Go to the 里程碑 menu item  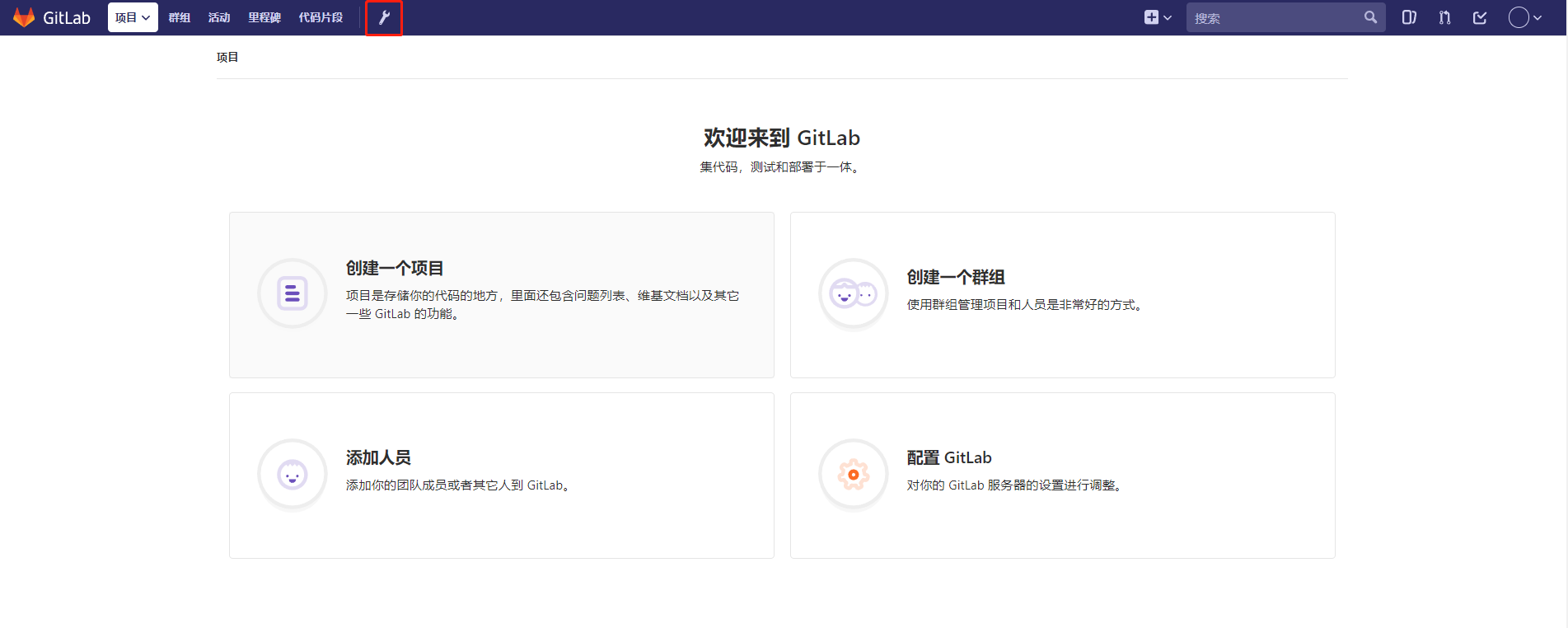264,17
